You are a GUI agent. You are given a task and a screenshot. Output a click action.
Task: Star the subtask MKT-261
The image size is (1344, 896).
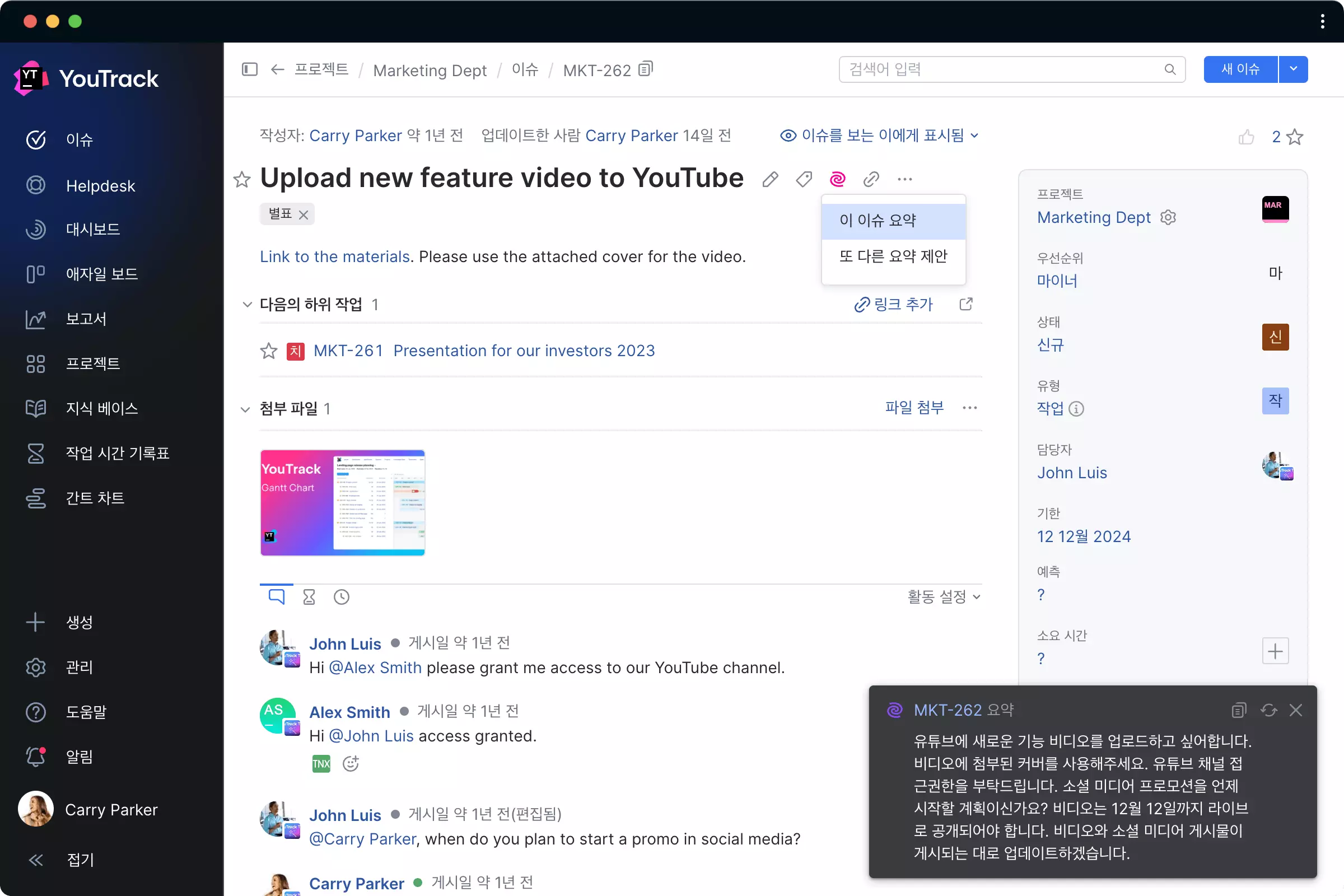point(268,351)
